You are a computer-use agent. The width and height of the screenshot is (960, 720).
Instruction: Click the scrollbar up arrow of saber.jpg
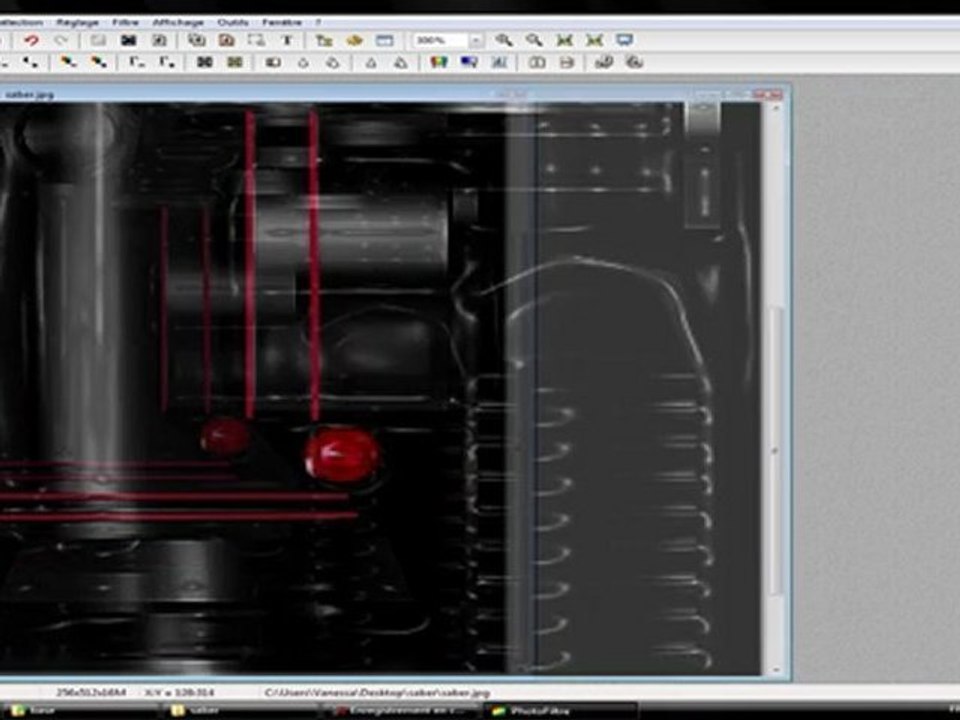click(776, 109)
